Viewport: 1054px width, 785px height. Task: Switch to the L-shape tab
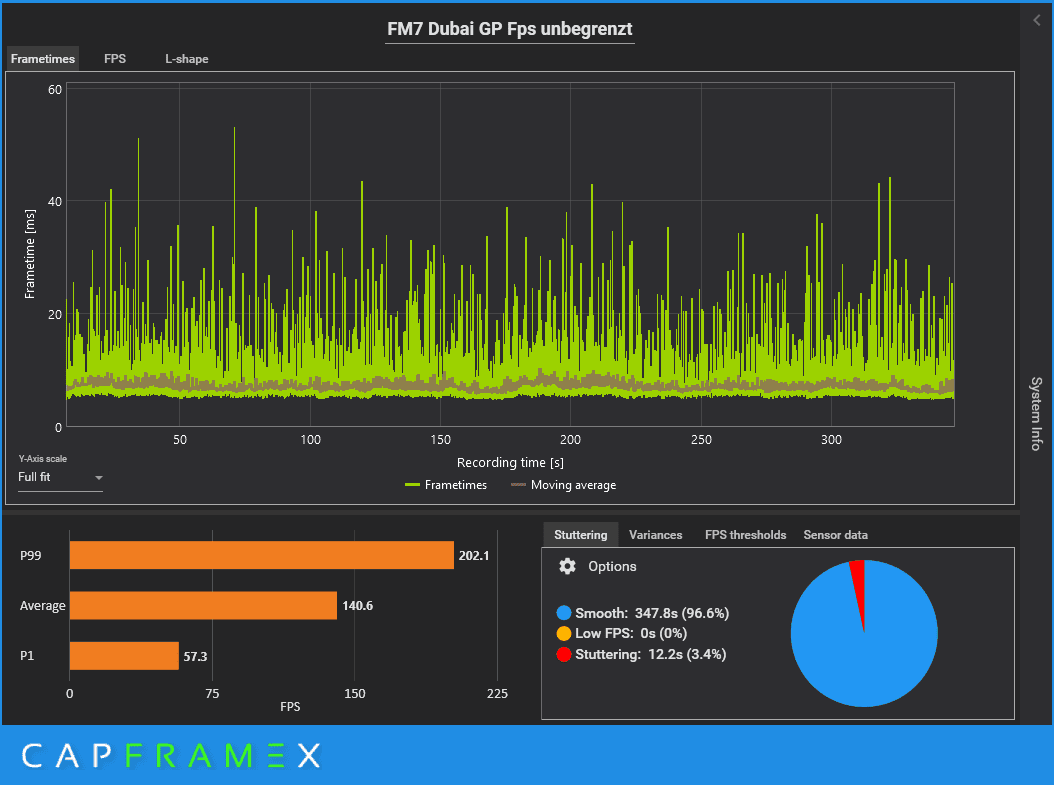[x=187, y=59]
